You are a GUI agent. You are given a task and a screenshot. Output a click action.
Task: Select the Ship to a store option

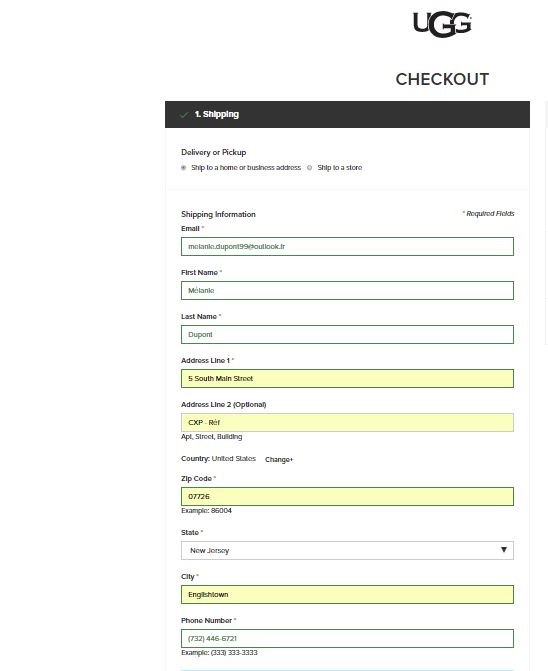(309, 168)
